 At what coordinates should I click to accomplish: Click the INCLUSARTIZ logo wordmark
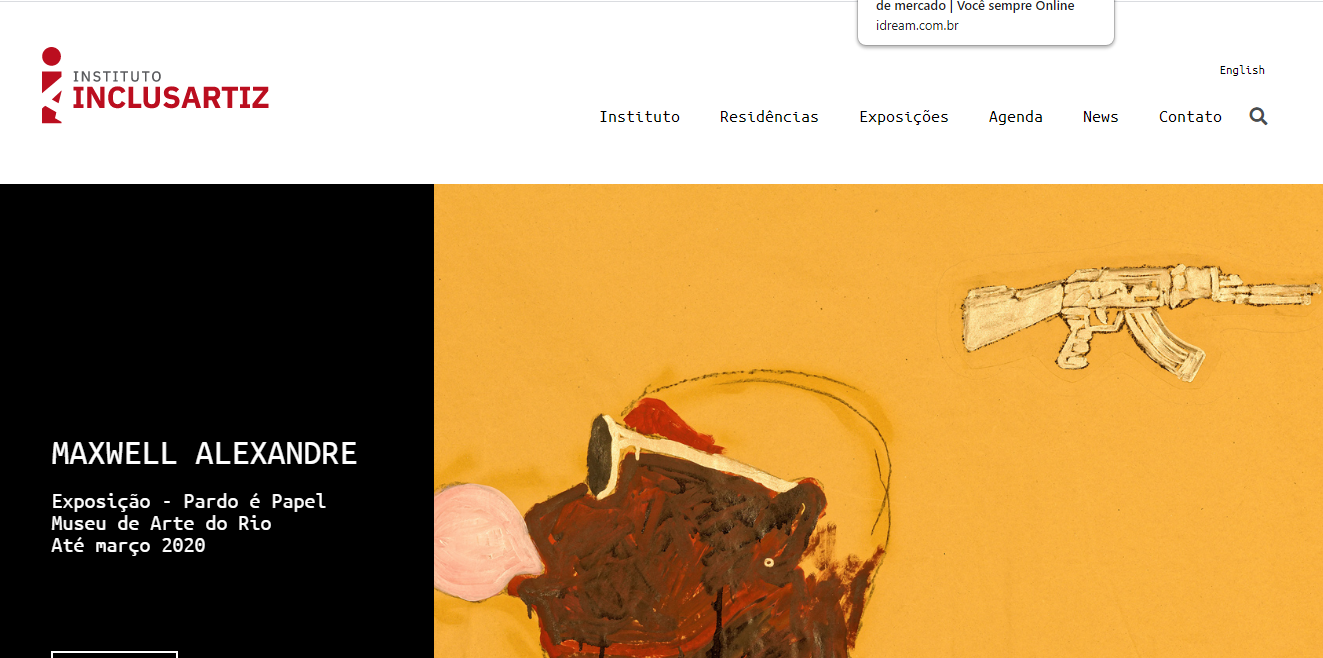171,97
